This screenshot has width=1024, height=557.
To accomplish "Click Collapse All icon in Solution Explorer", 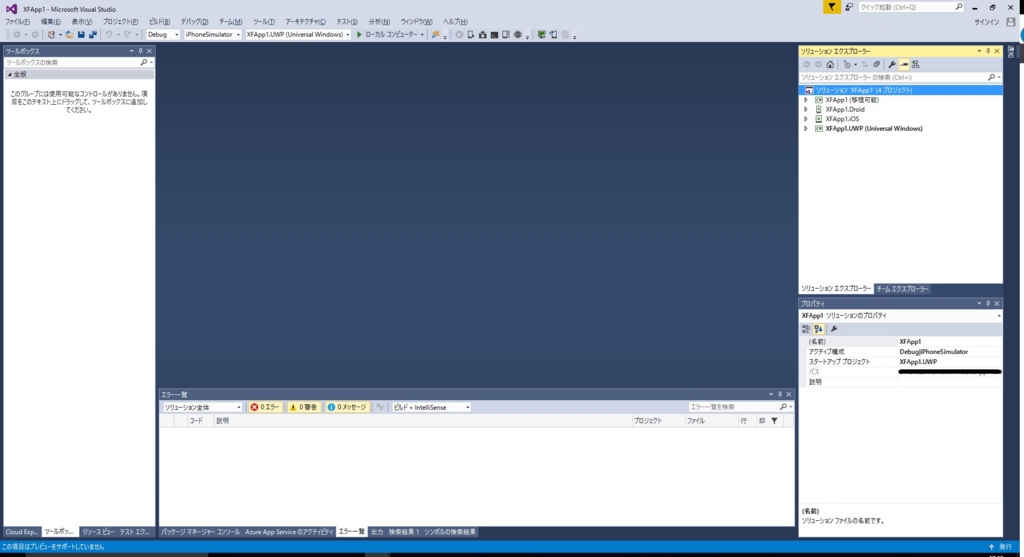I will click(x=876, y=65).
